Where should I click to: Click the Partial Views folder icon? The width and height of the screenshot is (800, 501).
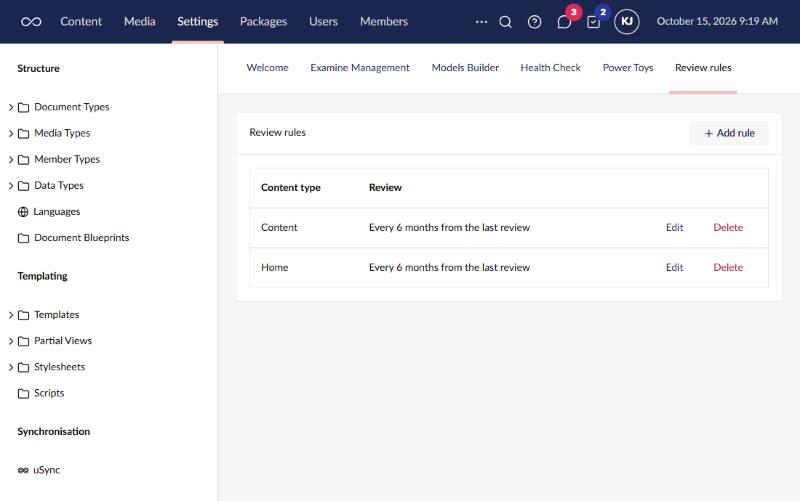23,341
